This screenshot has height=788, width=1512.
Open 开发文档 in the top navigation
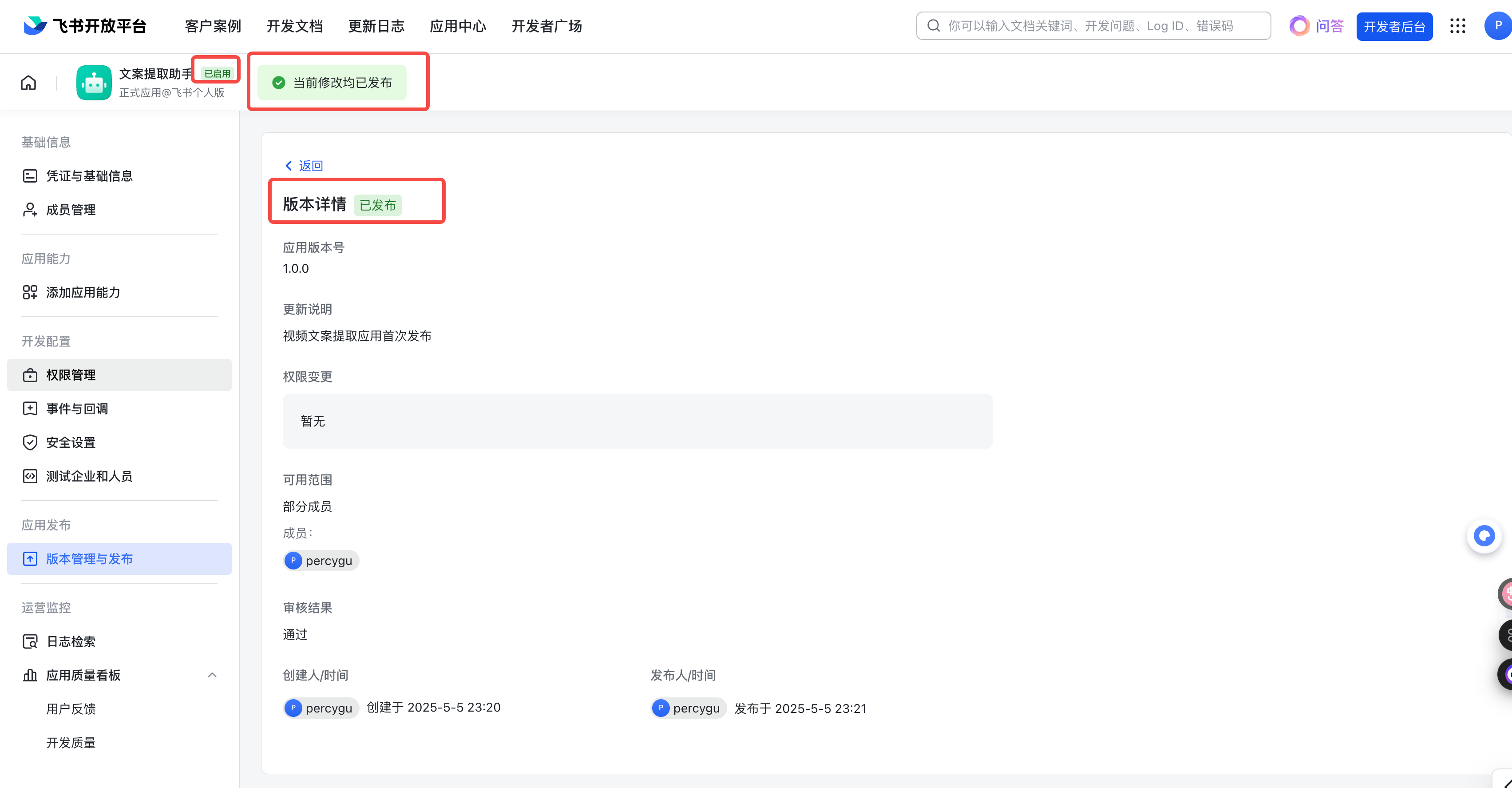click(x=294, y=26)
